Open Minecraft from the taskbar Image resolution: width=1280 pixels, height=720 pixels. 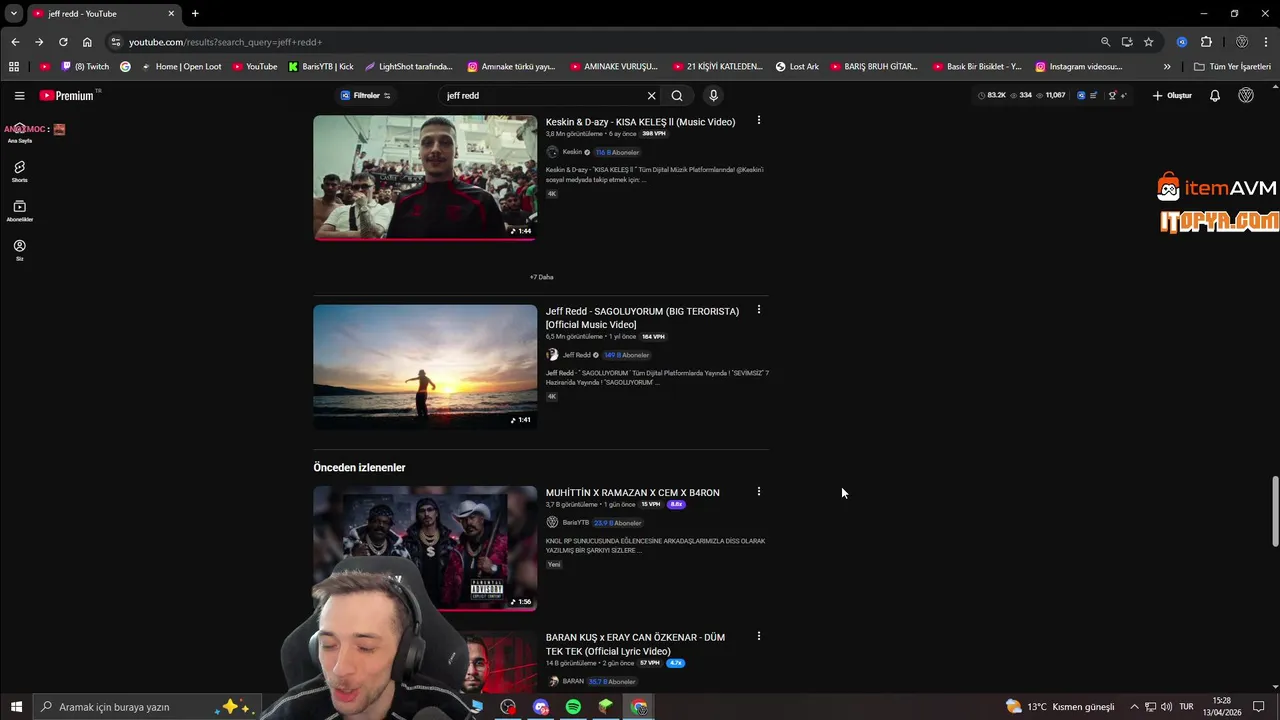click(606, 707)
